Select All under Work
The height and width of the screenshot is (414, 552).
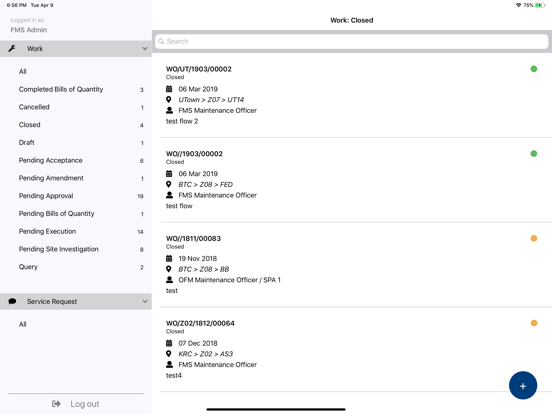click(76, 71)
